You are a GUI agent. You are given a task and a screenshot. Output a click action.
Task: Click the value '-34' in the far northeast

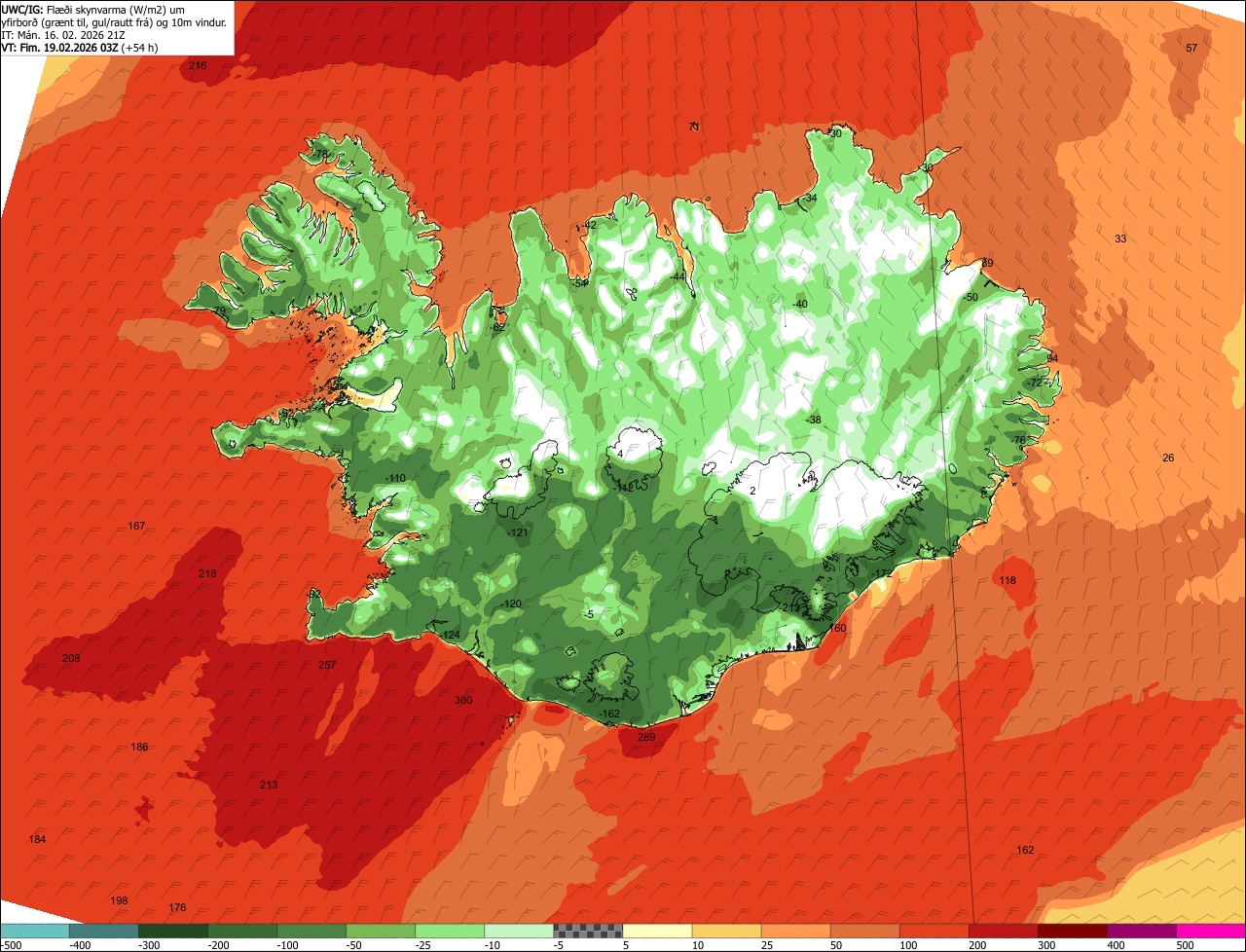(x=810, y=198)
